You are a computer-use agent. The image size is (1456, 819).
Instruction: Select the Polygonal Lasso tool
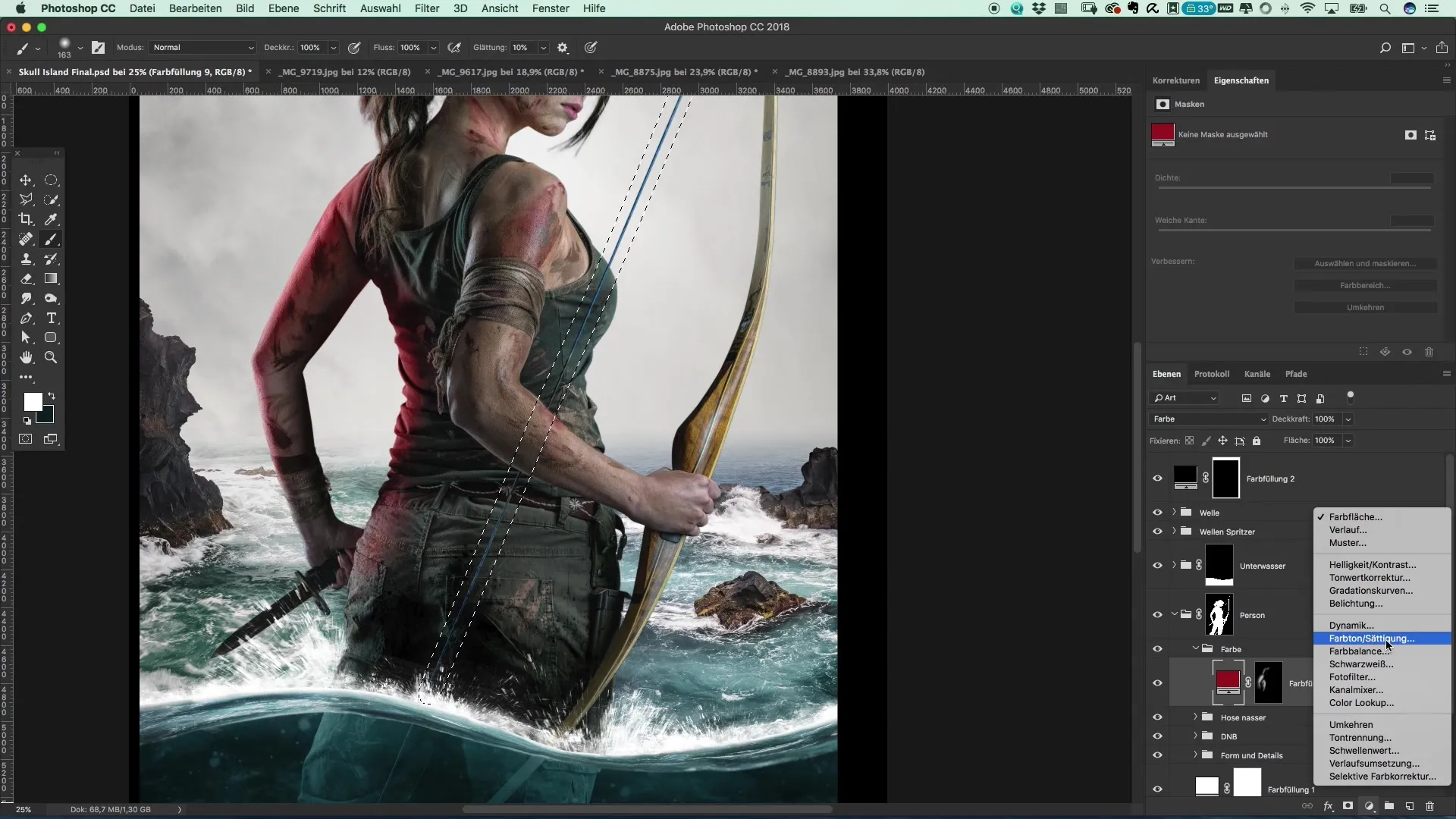pos(26,199)
